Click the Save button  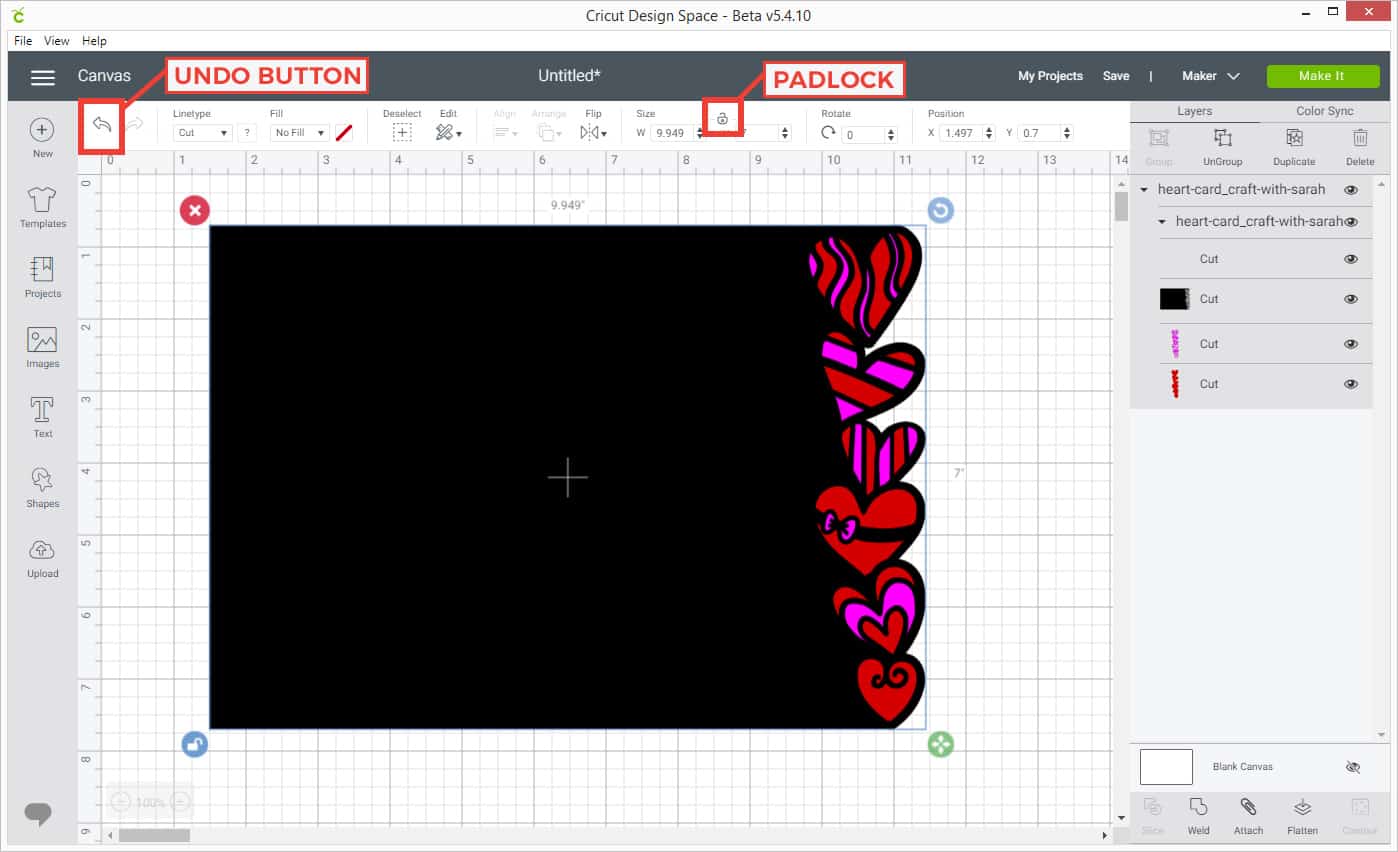[1116, 76]
